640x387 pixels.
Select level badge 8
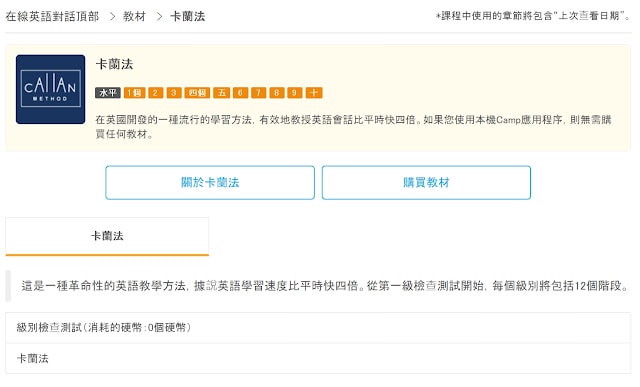pyautogui.click(x=277, y=93)
